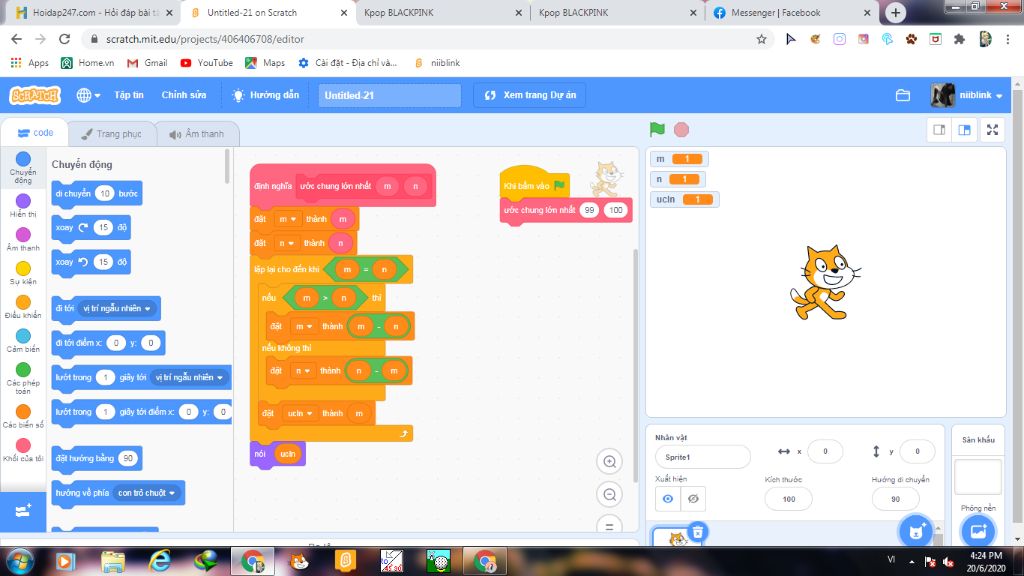Viewport: 1024px width, 576px height.
Task: Edit the project title Untitled-21 field
Action: [x=389, y=95]
